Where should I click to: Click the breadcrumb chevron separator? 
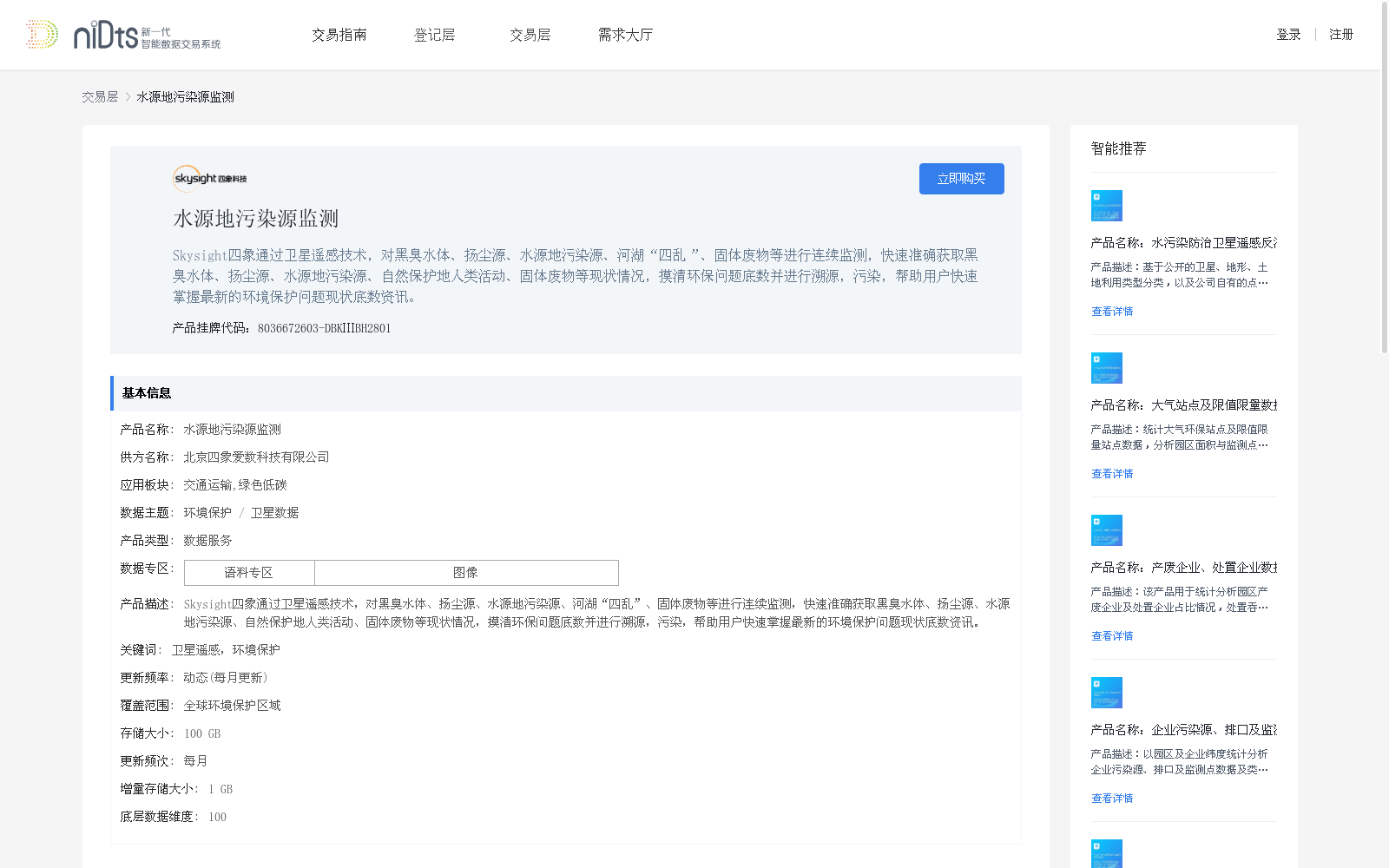(x=128, y=97)
